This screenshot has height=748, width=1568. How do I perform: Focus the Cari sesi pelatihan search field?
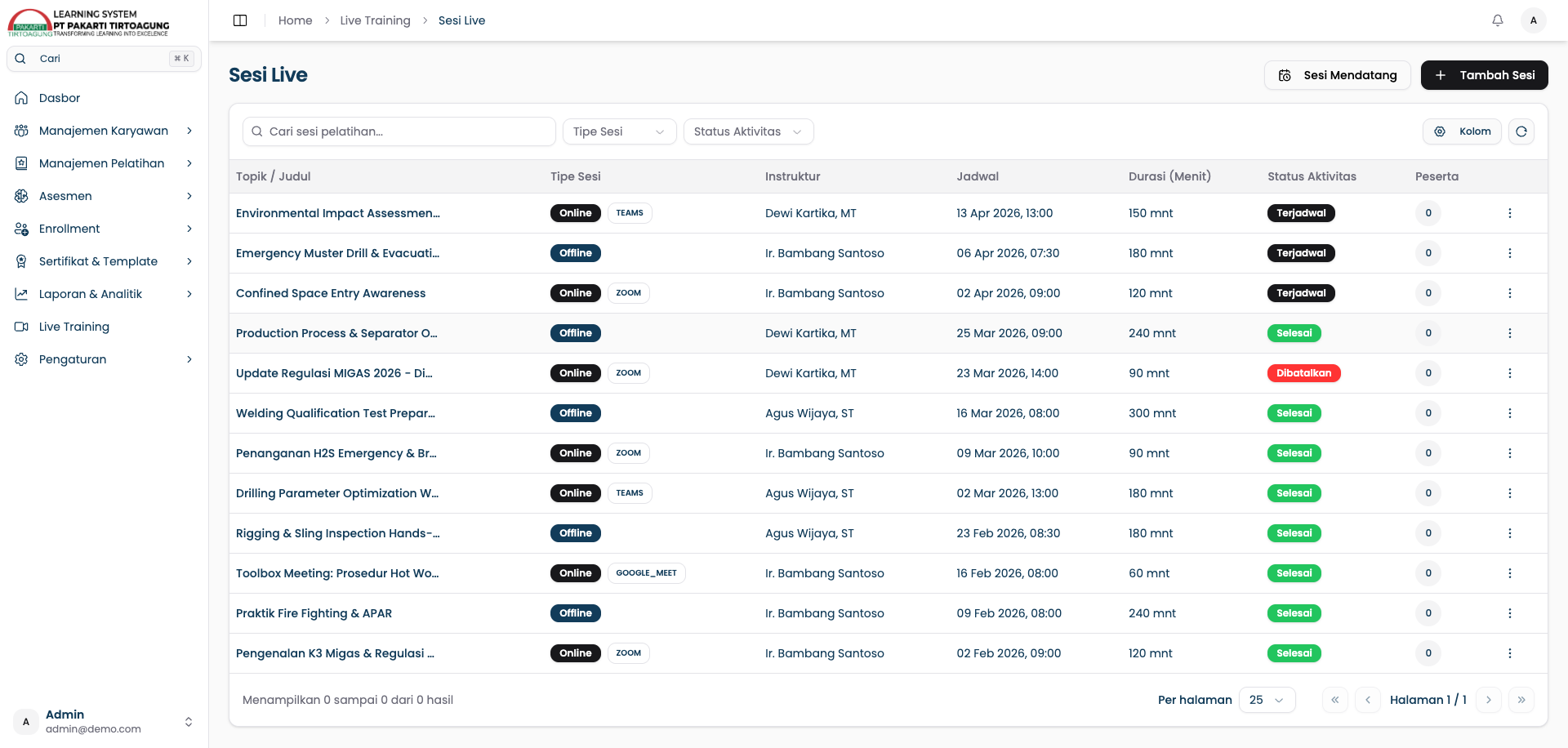pyautogui.click(x=399, y=131)
